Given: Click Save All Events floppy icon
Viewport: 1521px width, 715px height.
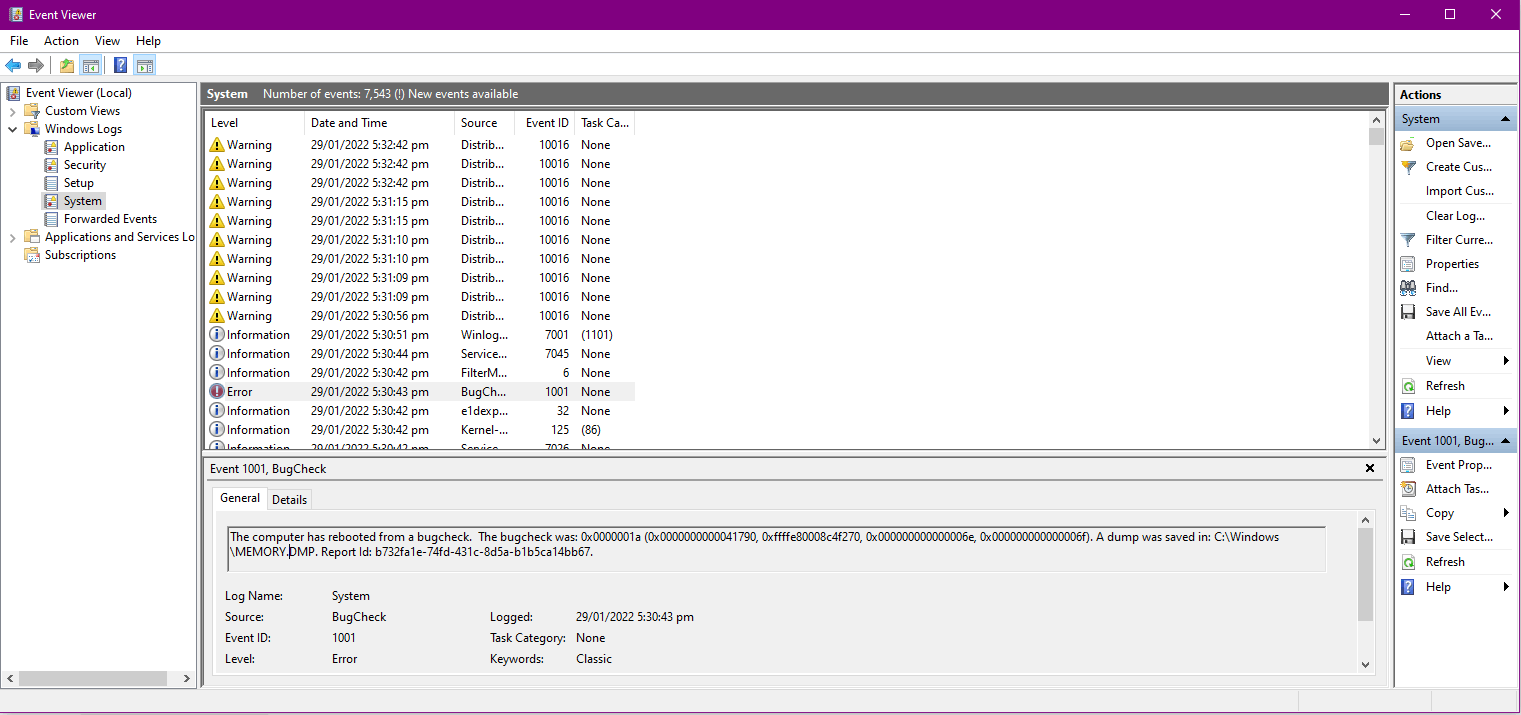Looking at the screenshot, I should click(x=1408, y=312).
